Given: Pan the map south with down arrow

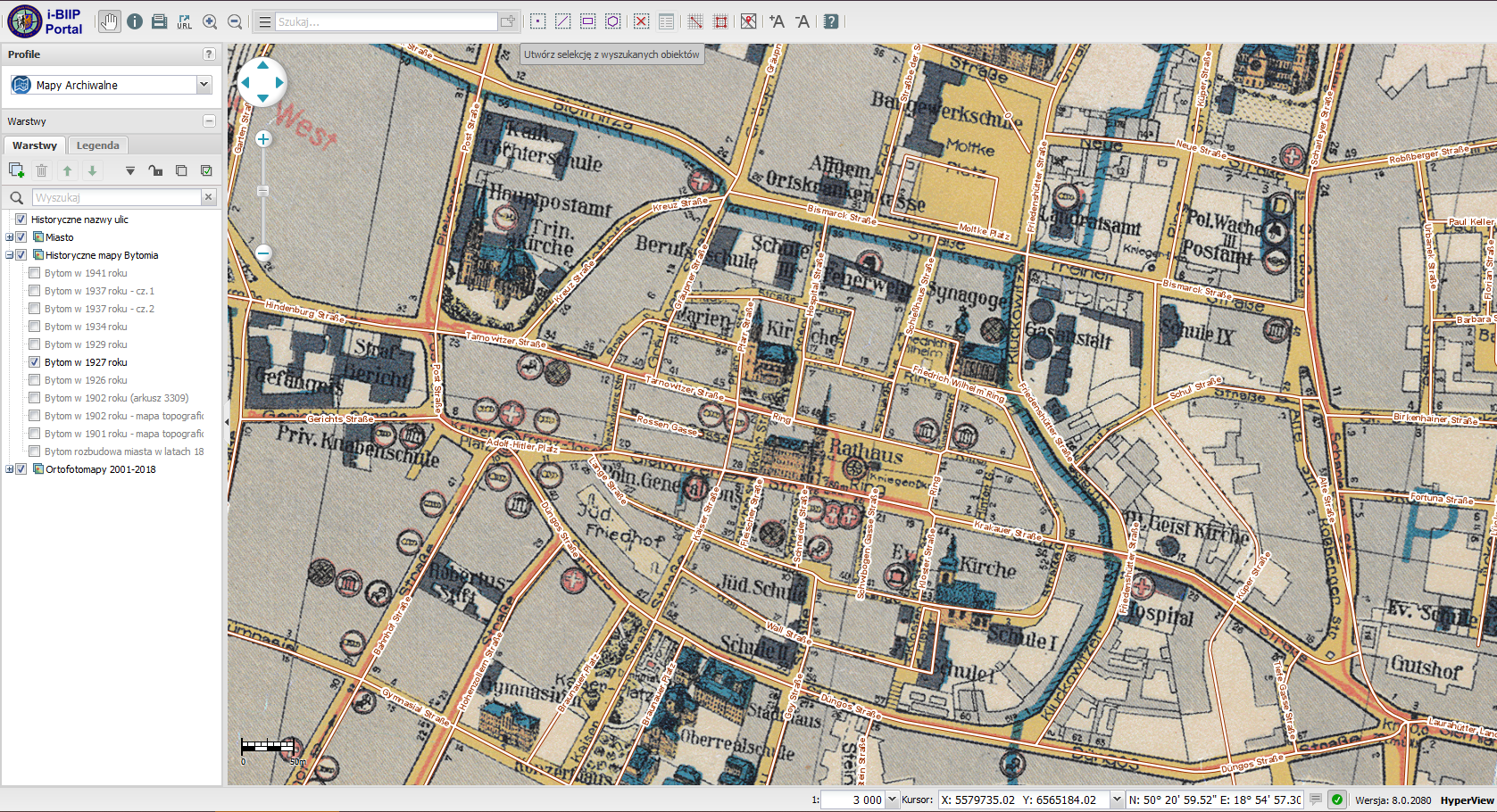Looking at the screenshot, I should (x=262, y=98).
